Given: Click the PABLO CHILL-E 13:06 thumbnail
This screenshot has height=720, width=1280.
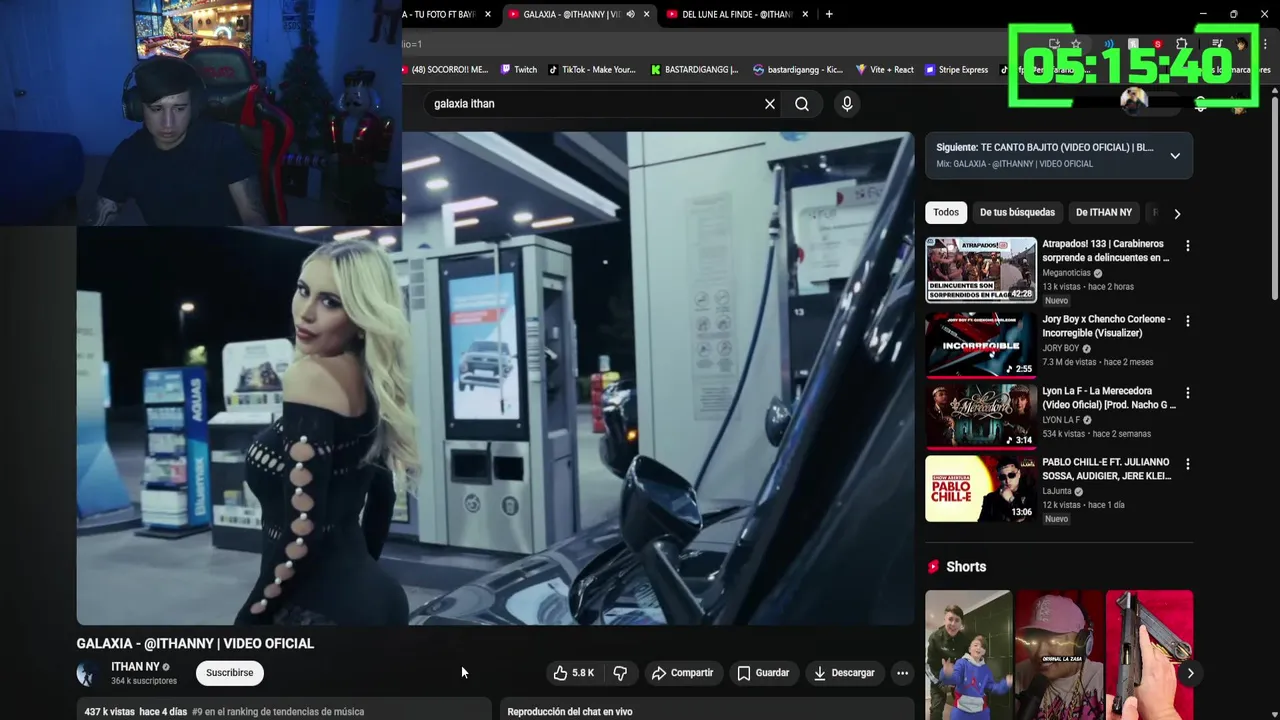Looking at the screenshot, I should pyautogui.click(x=981, y=488).
